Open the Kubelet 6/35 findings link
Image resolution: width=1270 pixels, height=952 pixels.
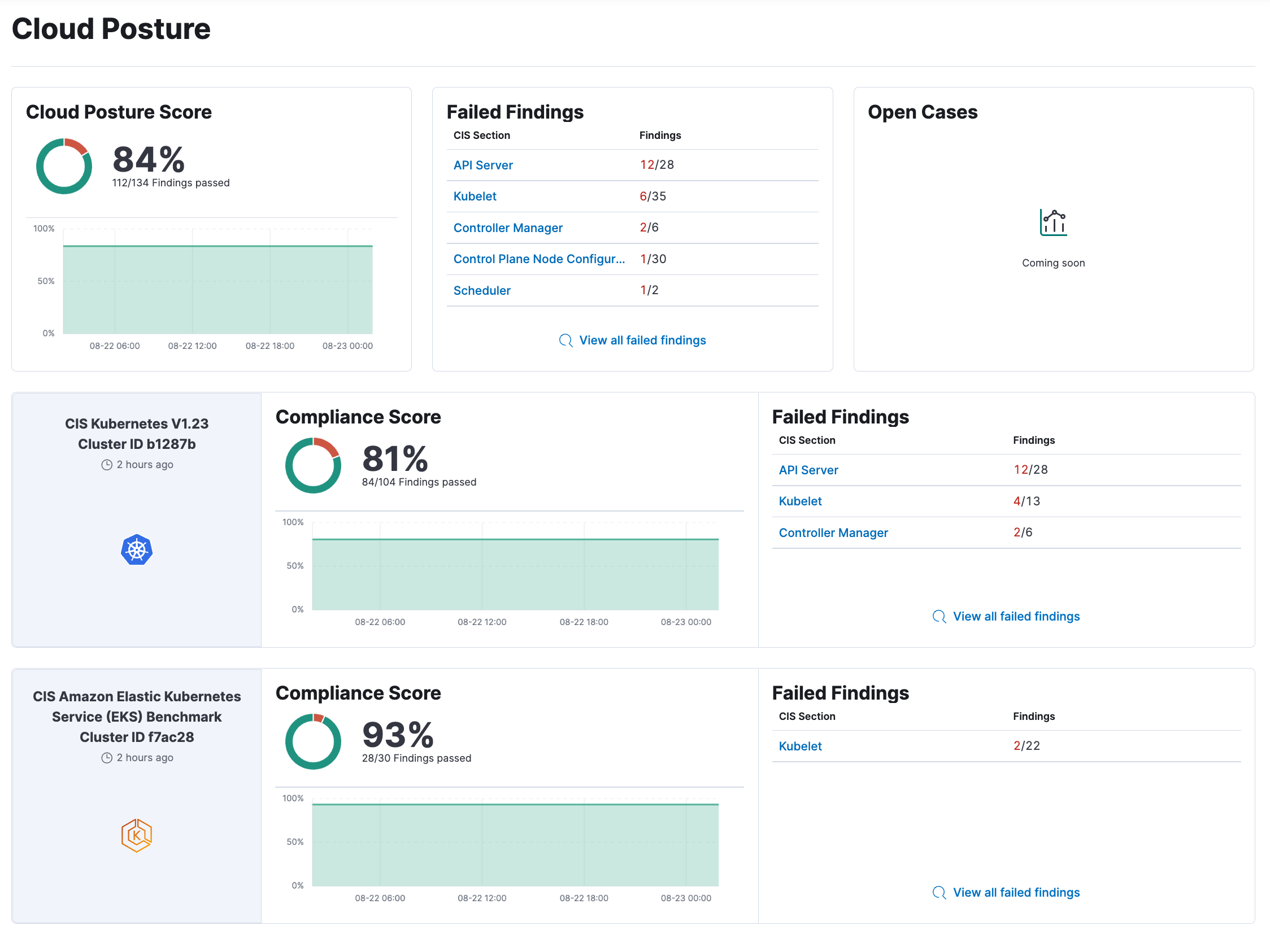(475, 196)
